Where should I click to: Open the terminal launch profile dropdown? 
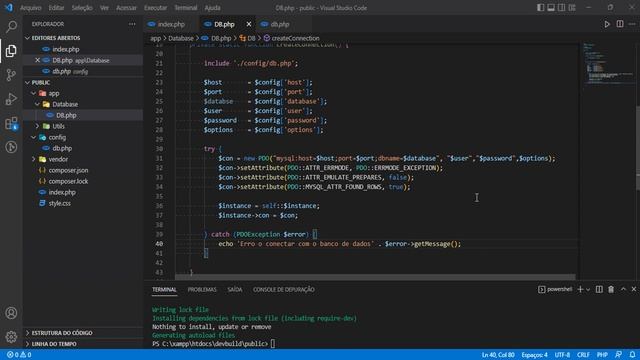[x=588, y=289]
